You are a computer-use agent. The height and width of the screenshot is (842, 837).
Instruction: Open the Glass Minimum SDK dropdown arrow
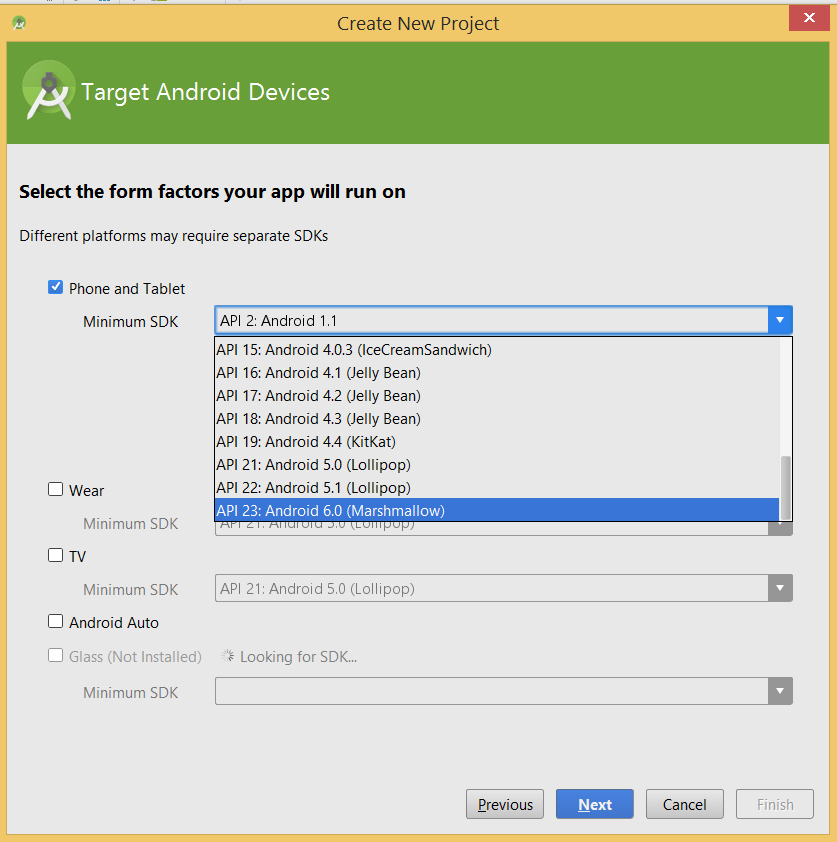pyautogui.click(x=780, y=691)
